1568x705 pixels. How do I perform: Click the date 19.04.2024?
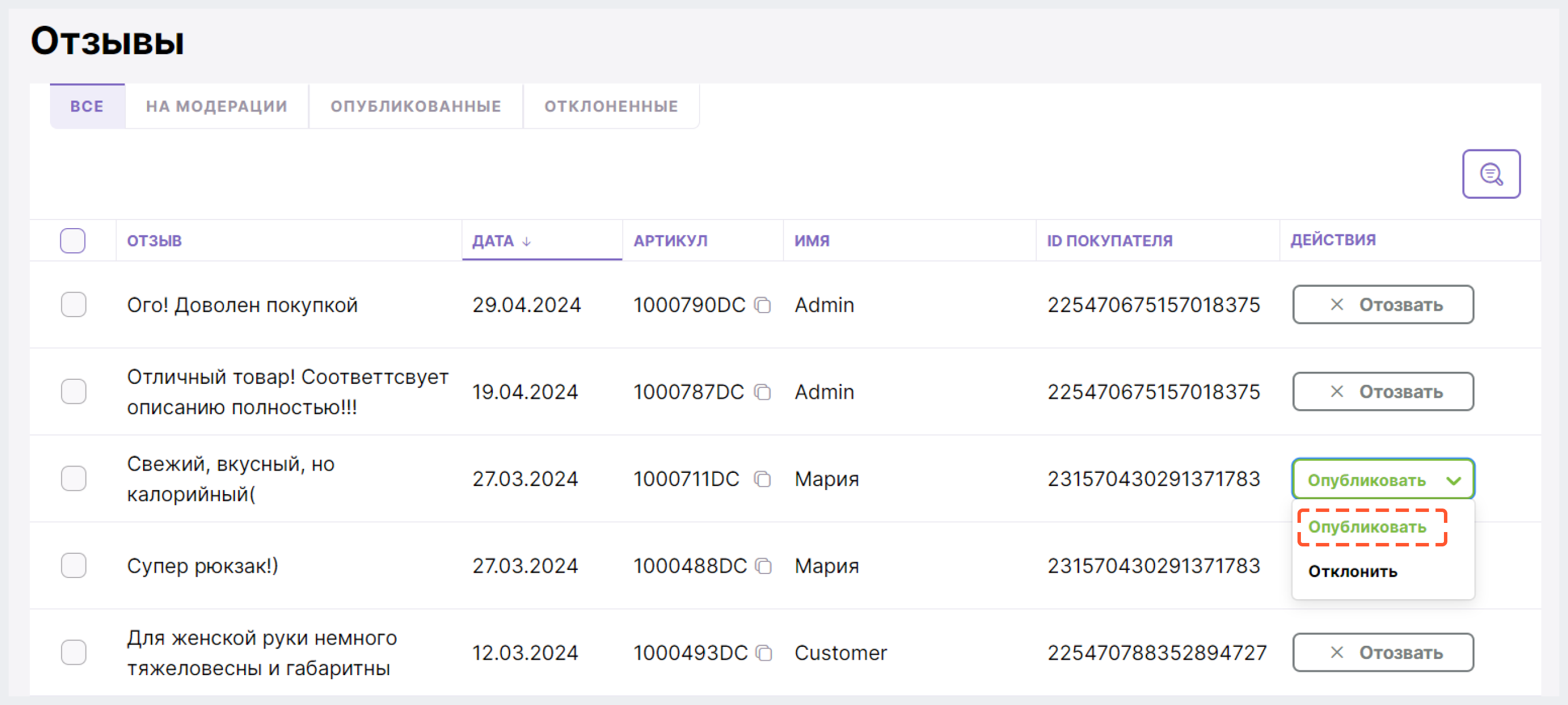tap(526, 392)
